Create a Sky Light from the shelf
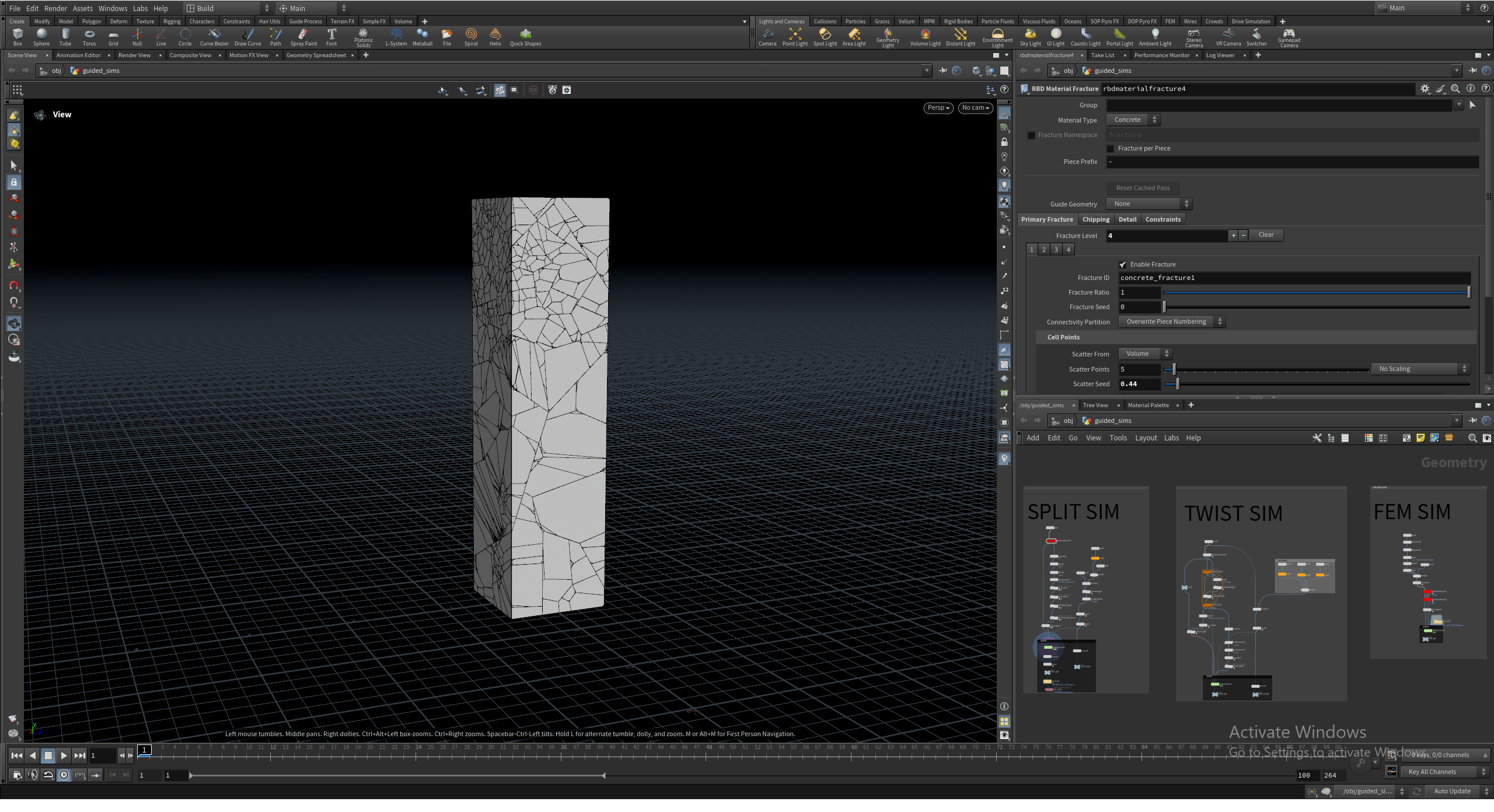 [1031, 37]
